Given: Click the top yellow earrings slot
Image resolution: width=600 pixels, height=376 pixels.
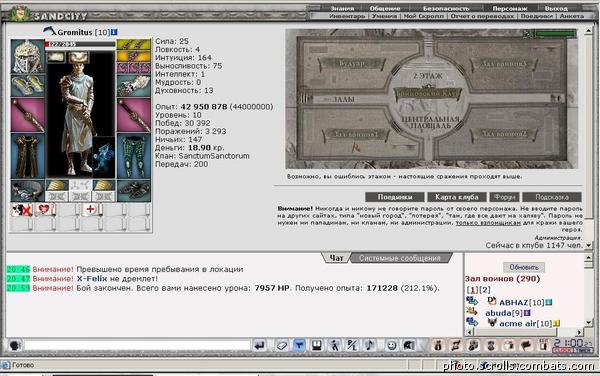Looking at the screenshot, I should pyautogui.click(x=134, y=45).
